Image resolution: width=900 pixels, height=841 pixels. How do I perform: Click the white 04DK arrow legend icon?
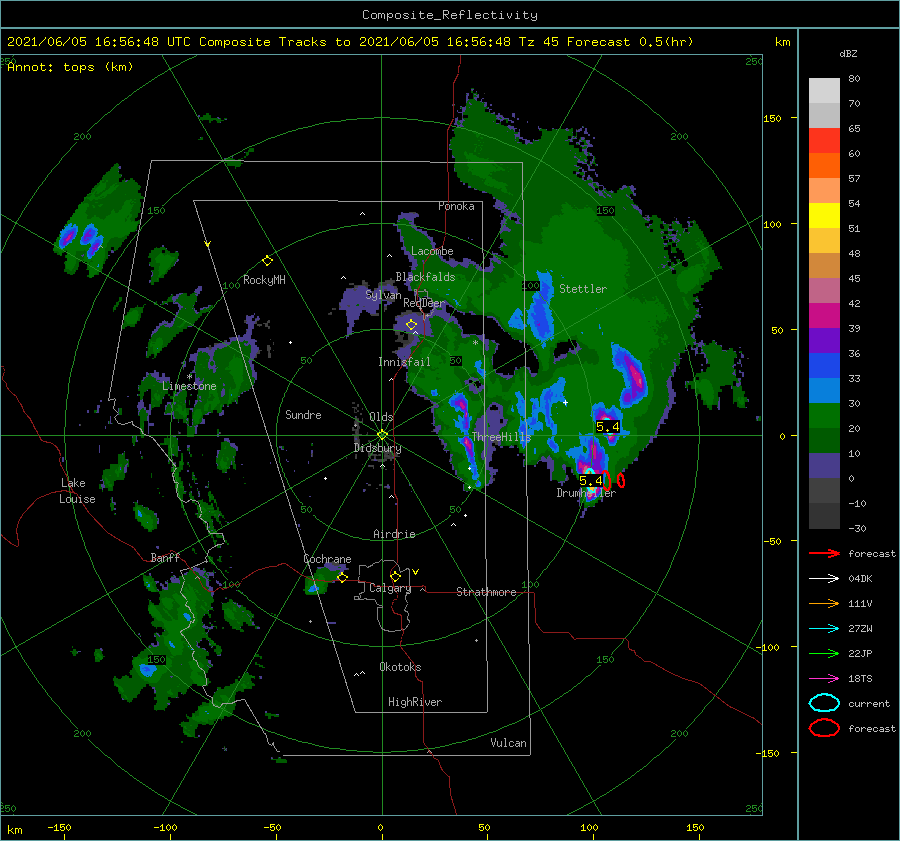[x=824, y=578]
